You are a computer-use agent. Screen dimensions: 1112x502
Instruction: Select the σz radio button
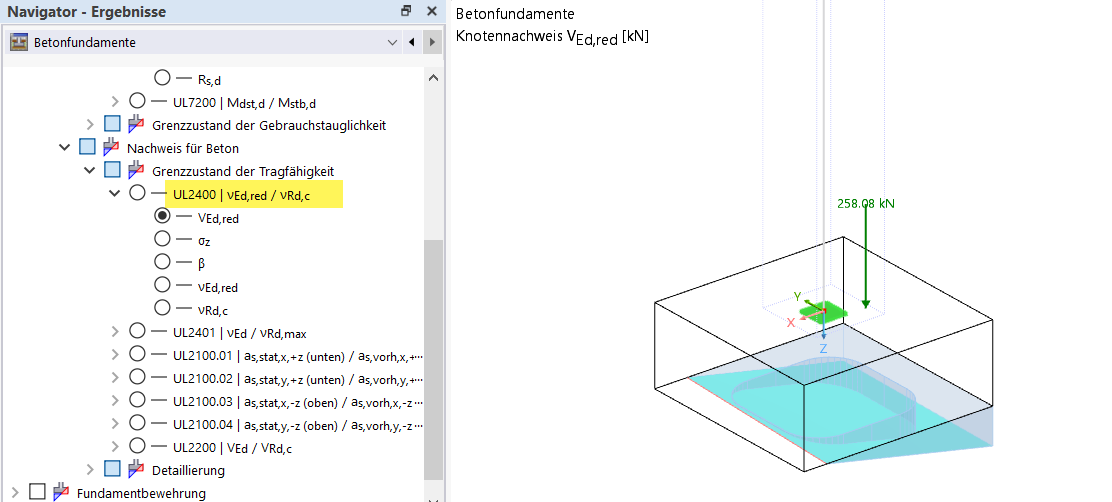coord(162,239)
